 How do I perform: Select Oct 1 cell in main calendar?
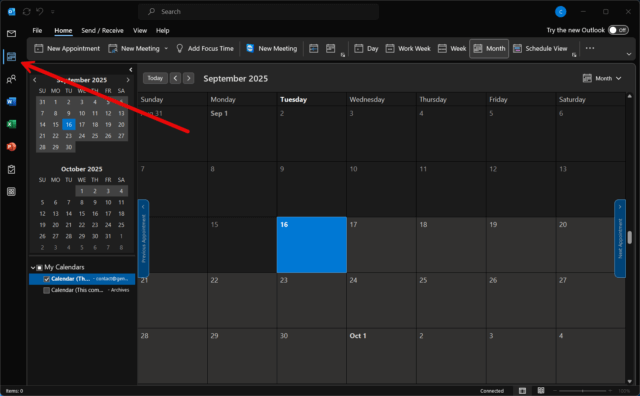click(x=382, y=356)
